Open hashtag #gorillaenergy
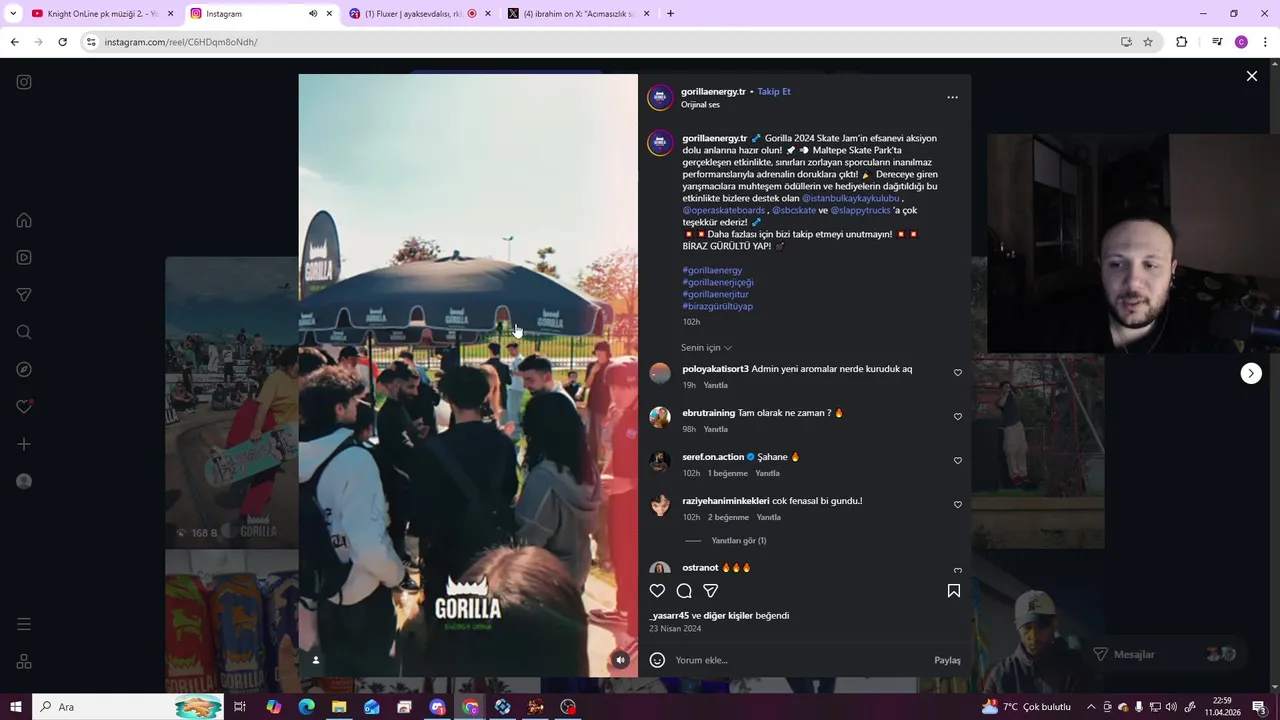Image resolution: width=1280 pixels, height=720 pixels. 712,270
